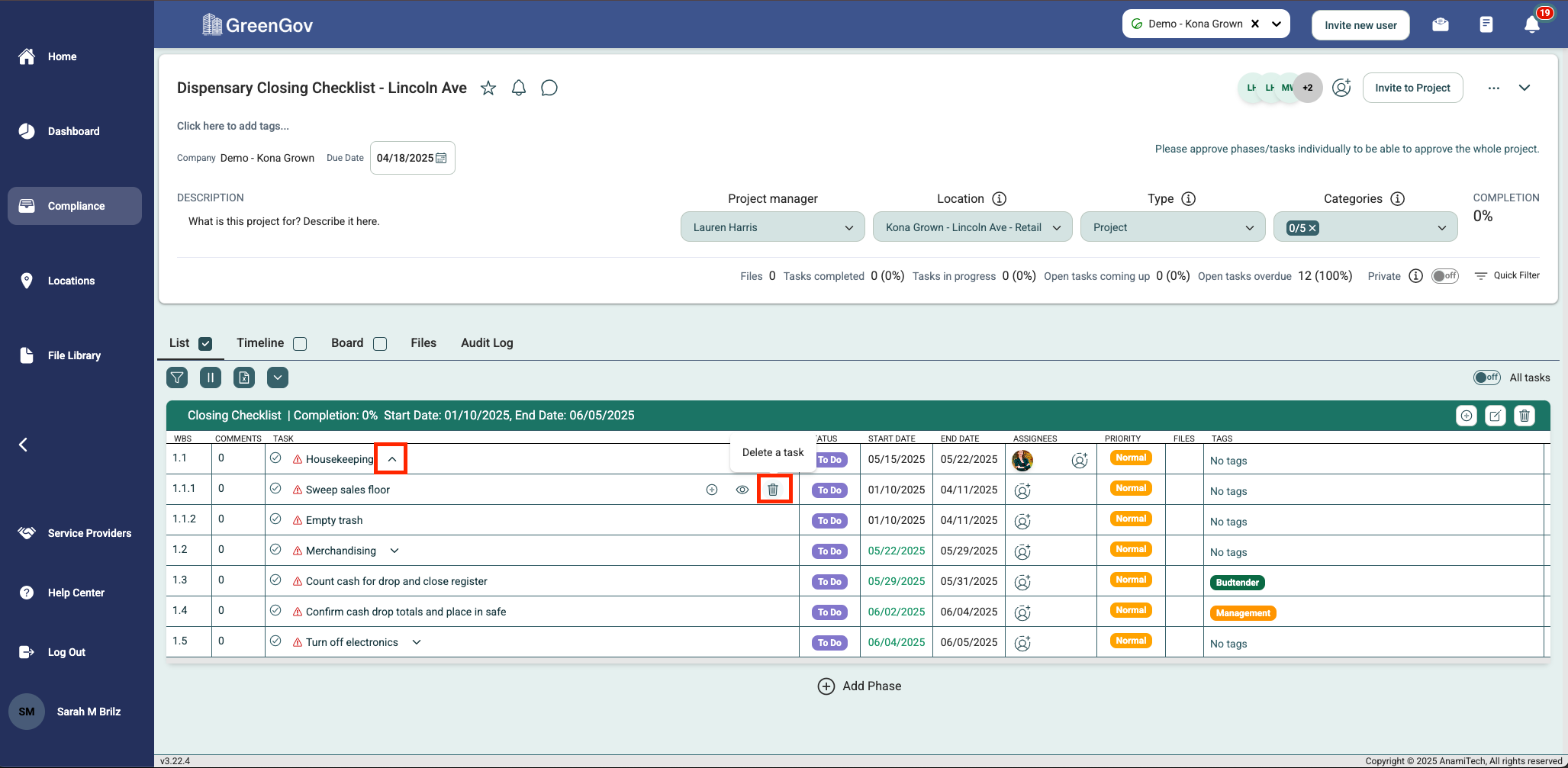Click Invite to Project button
The height and width of the screenshot is (768, 1568).
[x=1413, y=88]
